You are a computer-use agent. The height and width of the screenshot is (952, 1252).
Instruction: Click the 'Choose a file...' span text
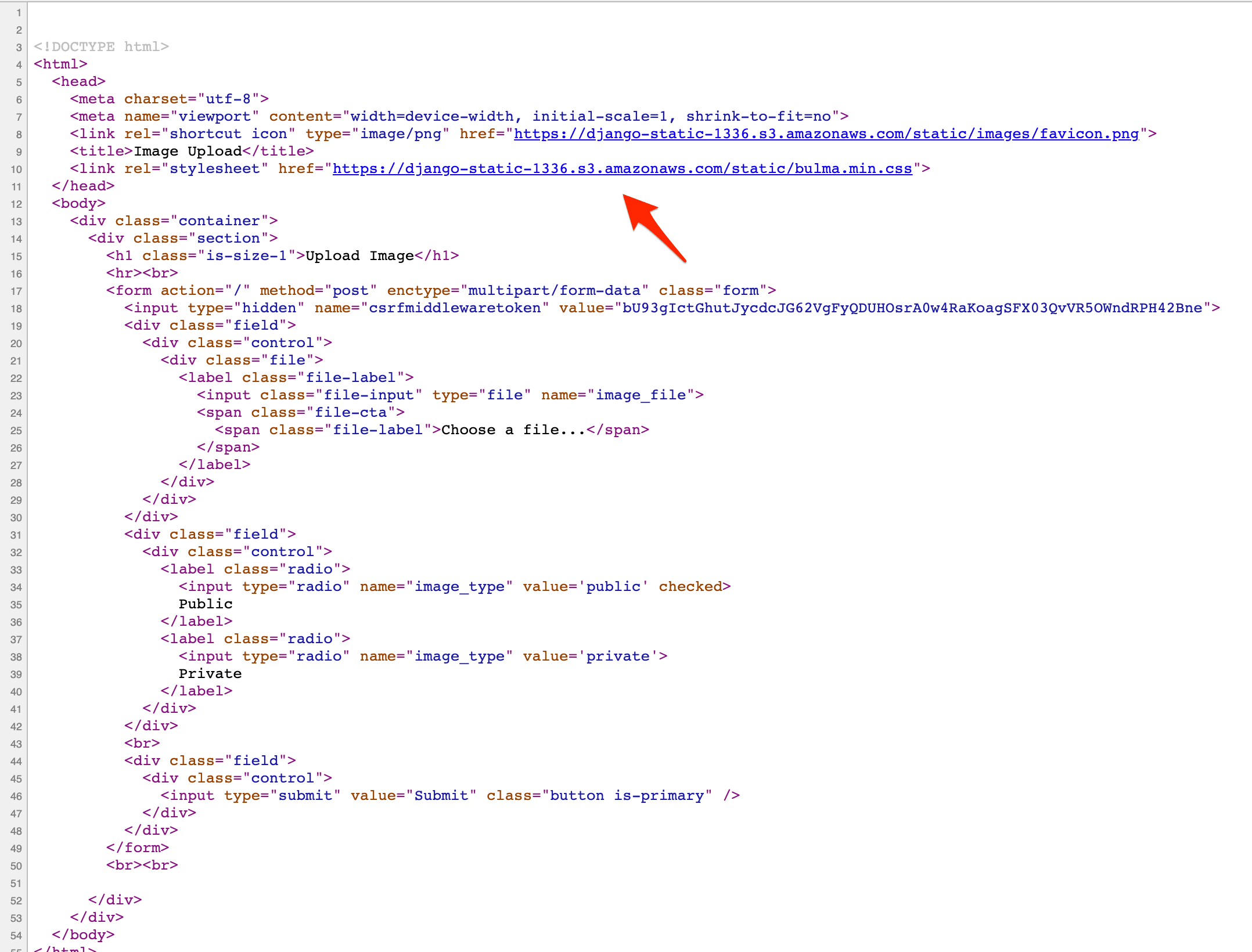point(511,430)
